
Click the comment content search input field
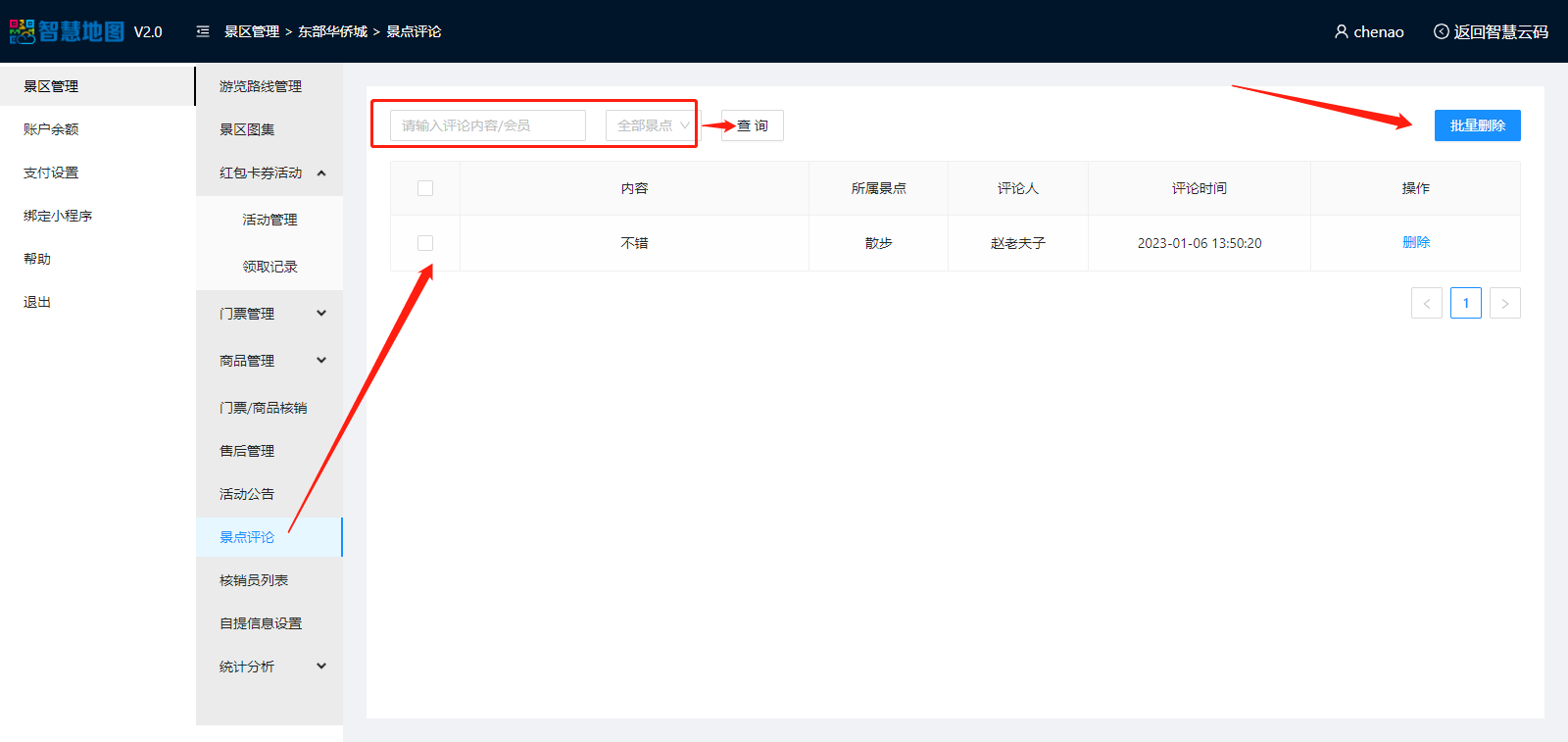click(487, 125)
